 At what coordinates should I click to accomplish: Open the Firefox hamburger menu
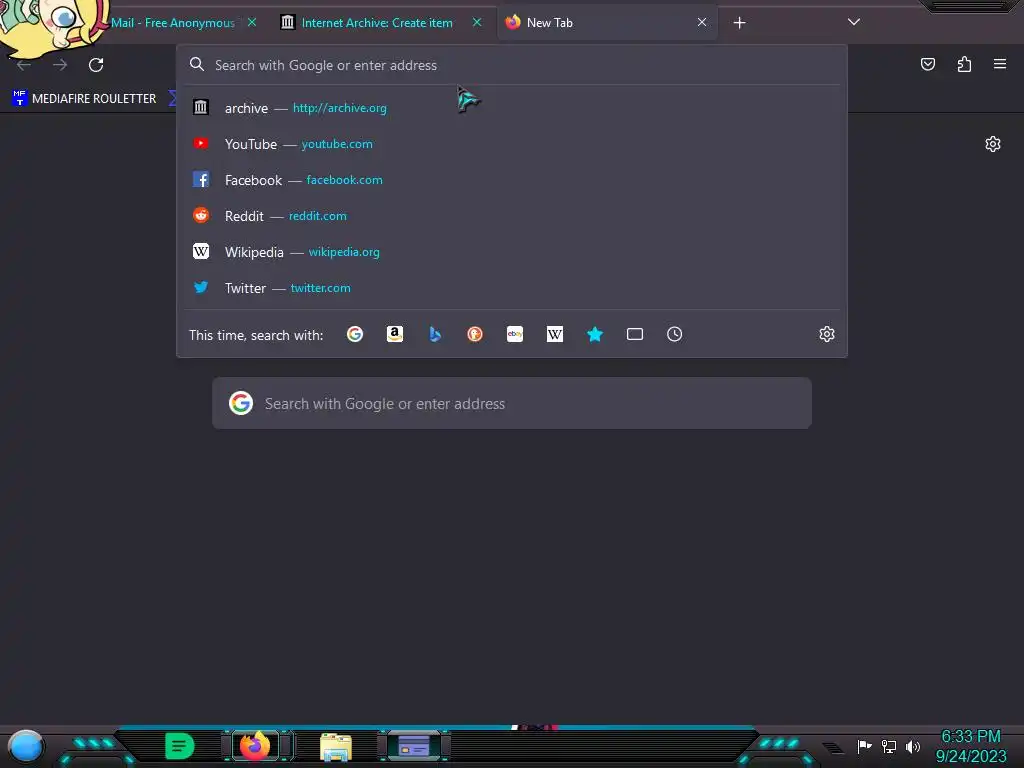(x=1000, y=64)
